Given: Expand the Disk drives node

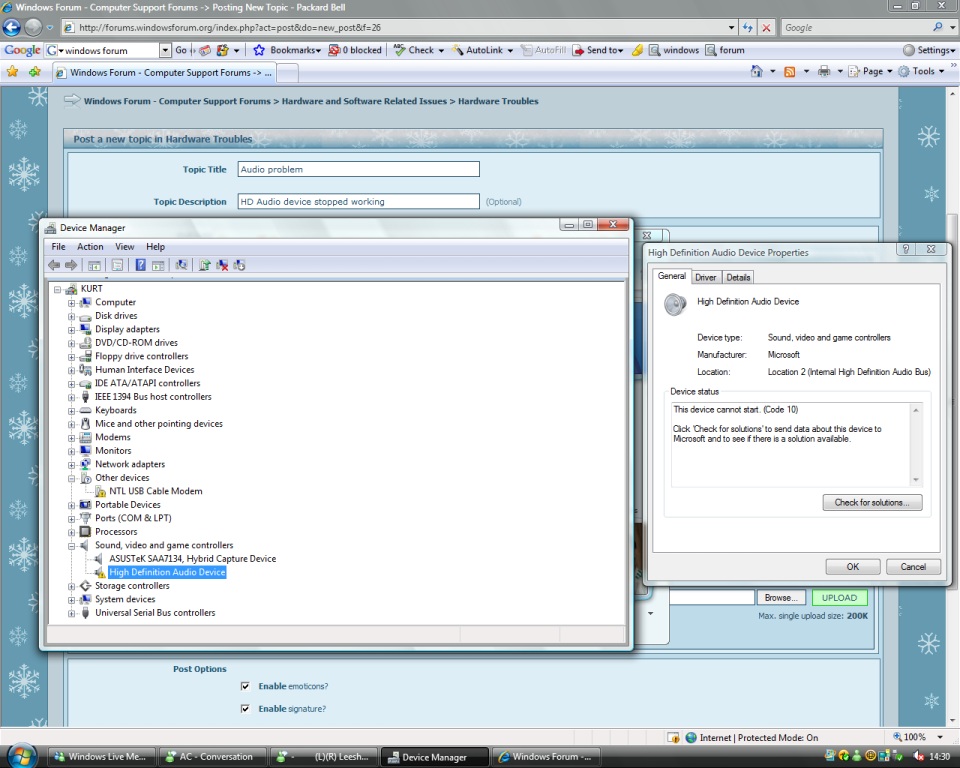Looking at the screenshot, I should tap(72, 317).
